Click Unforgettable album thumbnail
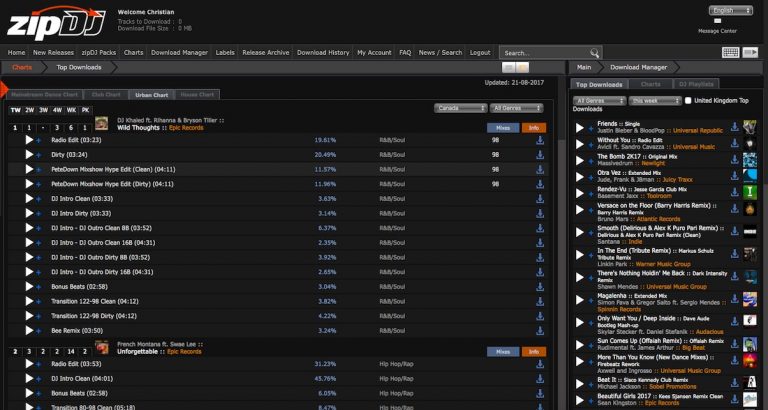This screenshot has height=410, width=768. [x=101, y=347]
